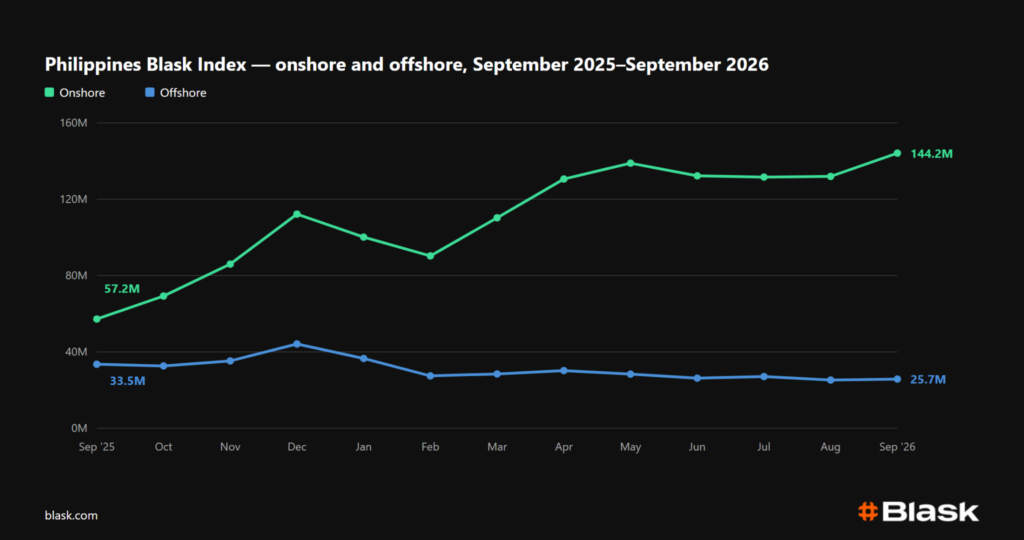Click the offshore February data point
This screenshot has width=1024, height=540.
pos(430,376)
